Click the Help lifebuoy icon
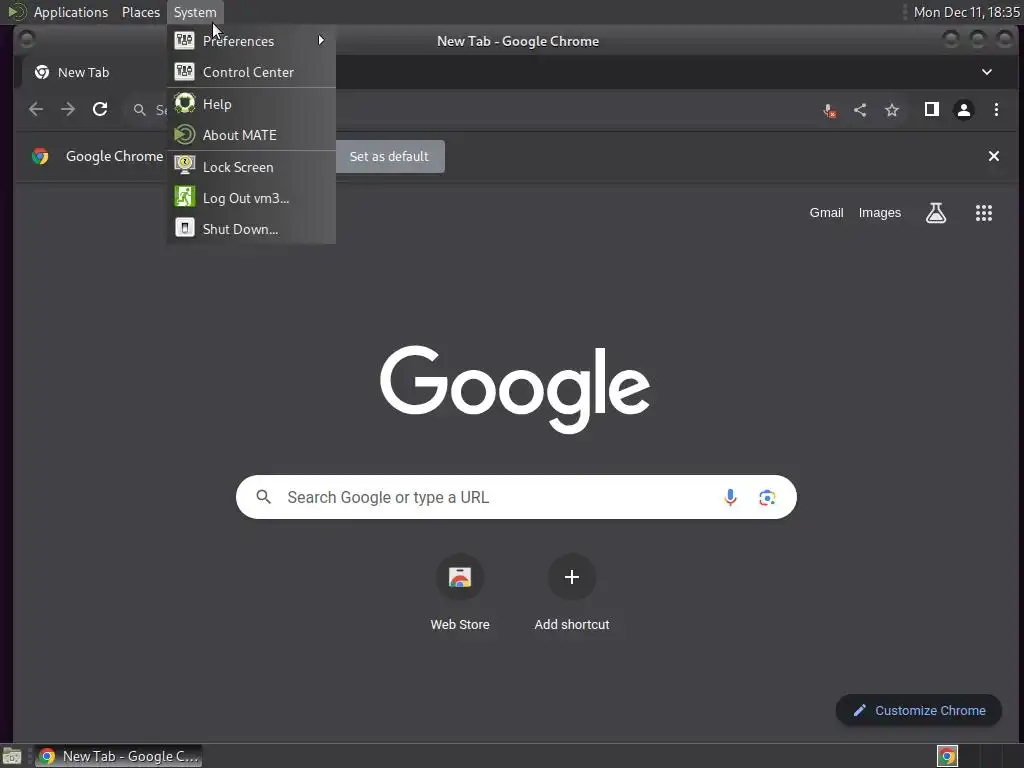1024x768 pixels. pyautogui.click(x=185, y=103)
